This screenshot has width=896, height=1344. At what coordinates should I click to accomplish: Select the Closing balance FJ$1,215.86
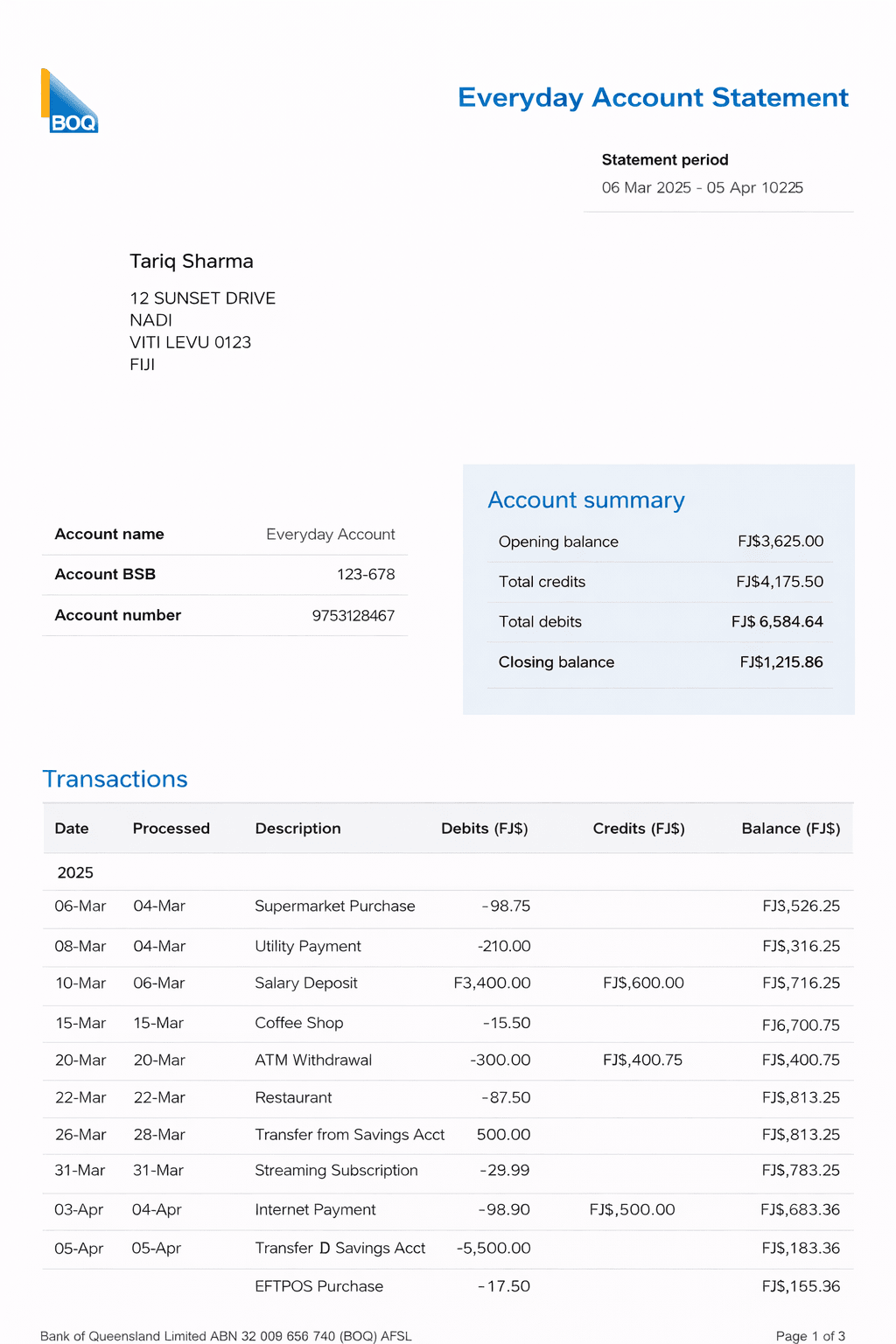(x=781, y=662)
